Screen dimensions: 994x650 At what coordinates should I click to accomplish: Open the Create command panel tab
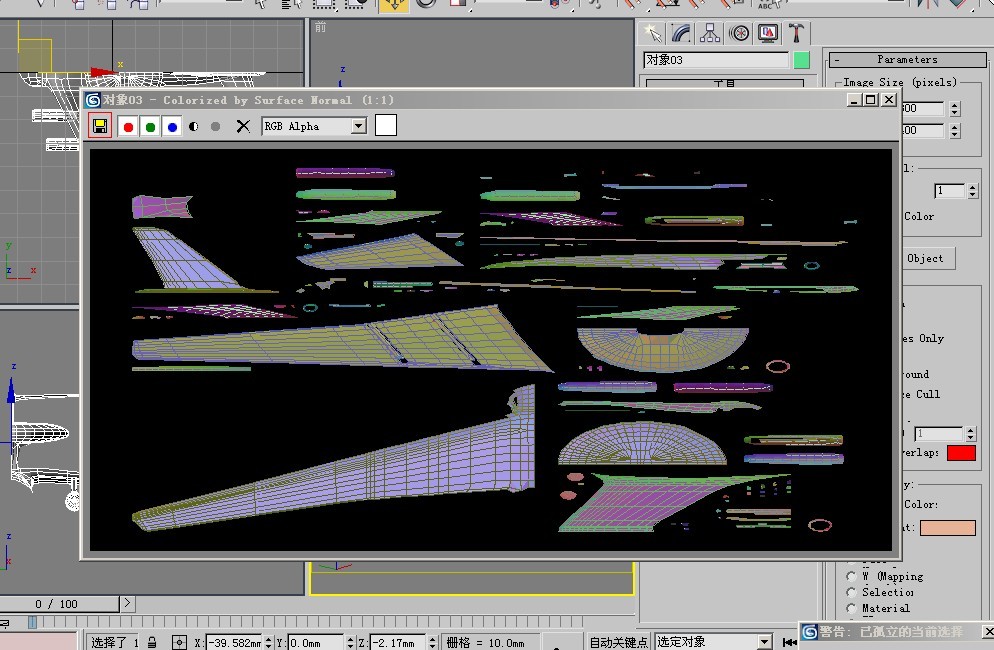point(652,33)
